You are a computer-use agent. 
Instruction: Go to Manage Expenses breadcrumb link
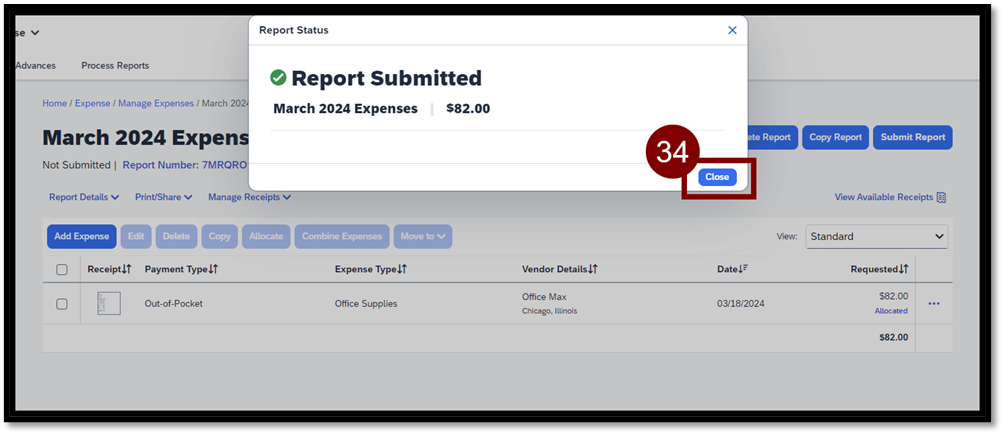157,103
